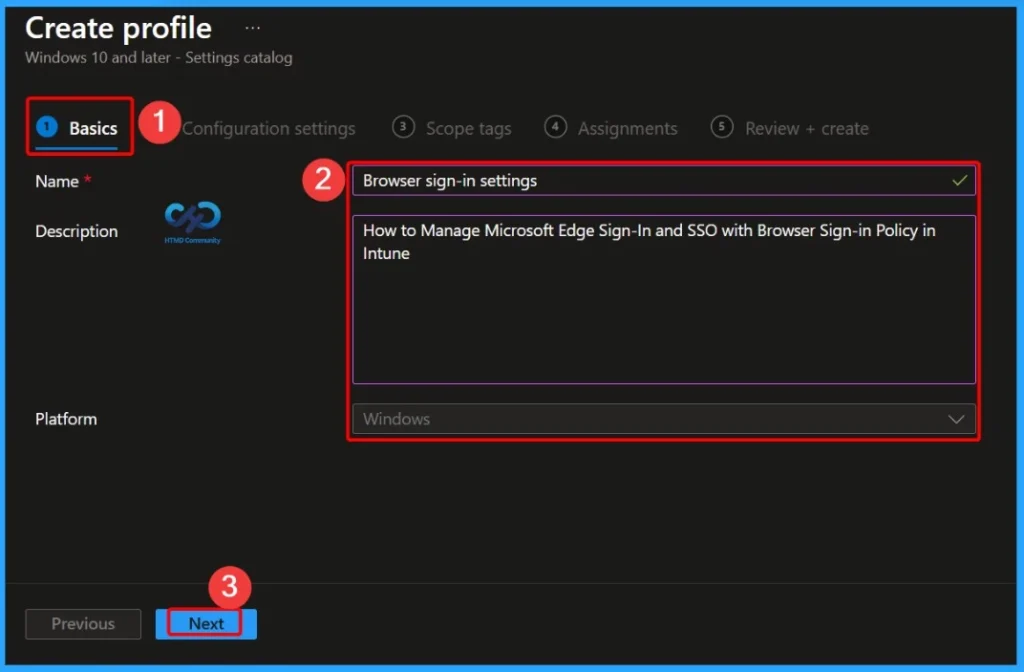Image resolution: width=1024 pixels, height=672 pixels.
Task: Click the Next button
Action: click(206, 623)
